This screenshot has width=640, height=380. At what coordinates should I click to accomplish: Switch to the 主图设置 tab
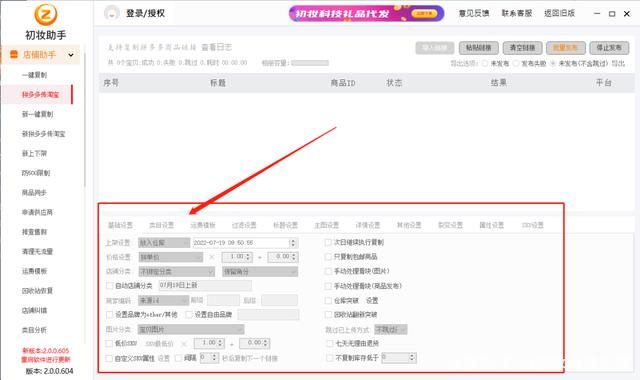click(327, 225)
